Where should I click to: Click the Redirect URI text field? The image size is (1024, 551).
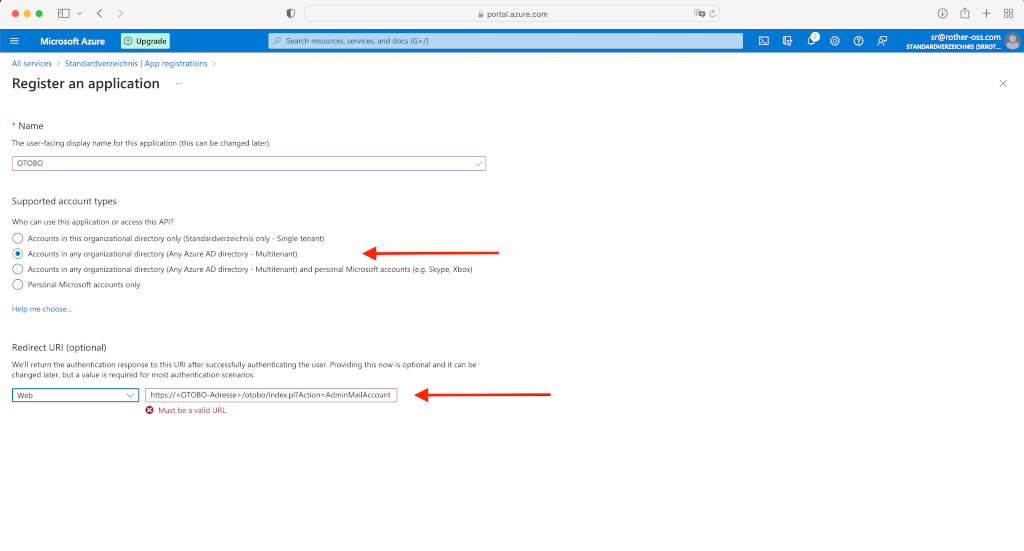point(271,395)
